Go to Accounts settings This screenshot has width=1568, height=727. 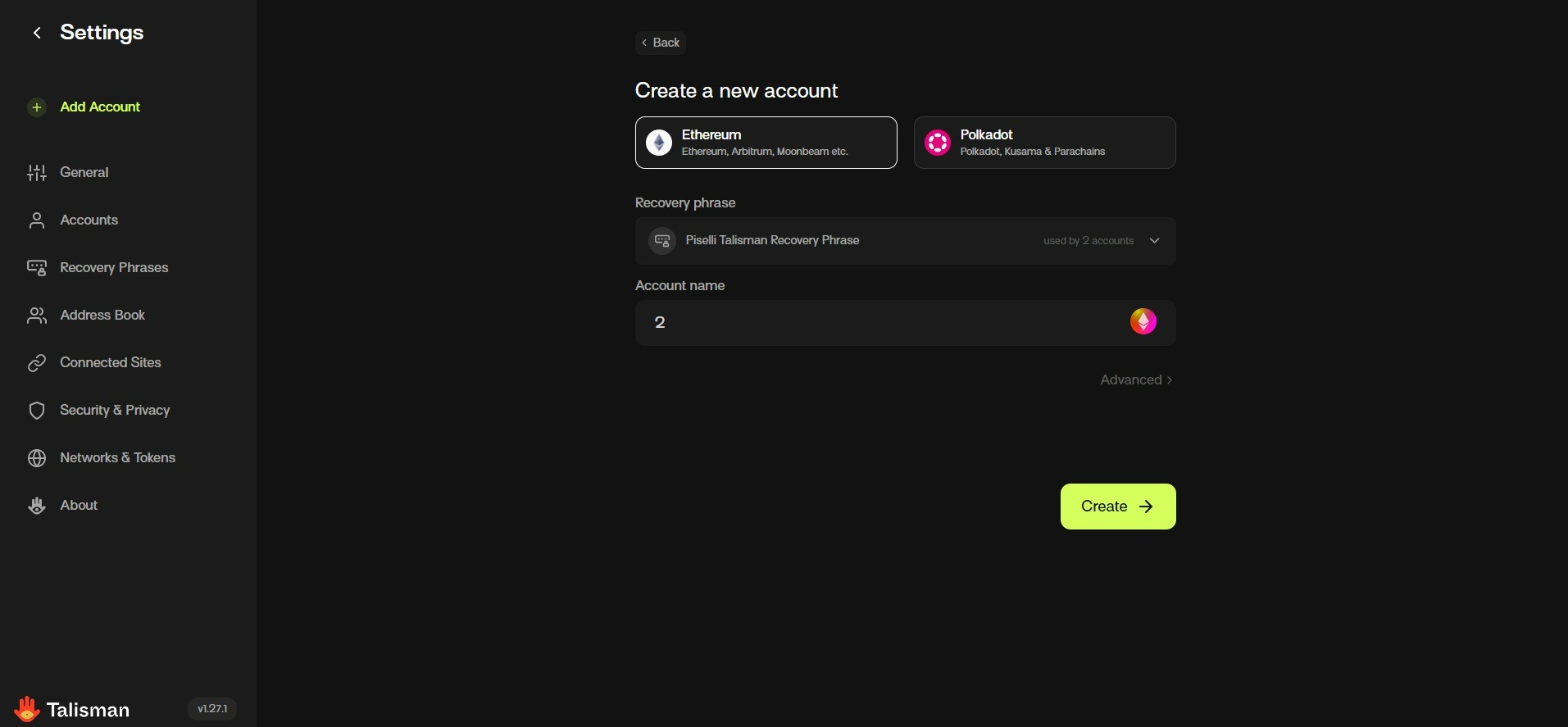point(89,220)
